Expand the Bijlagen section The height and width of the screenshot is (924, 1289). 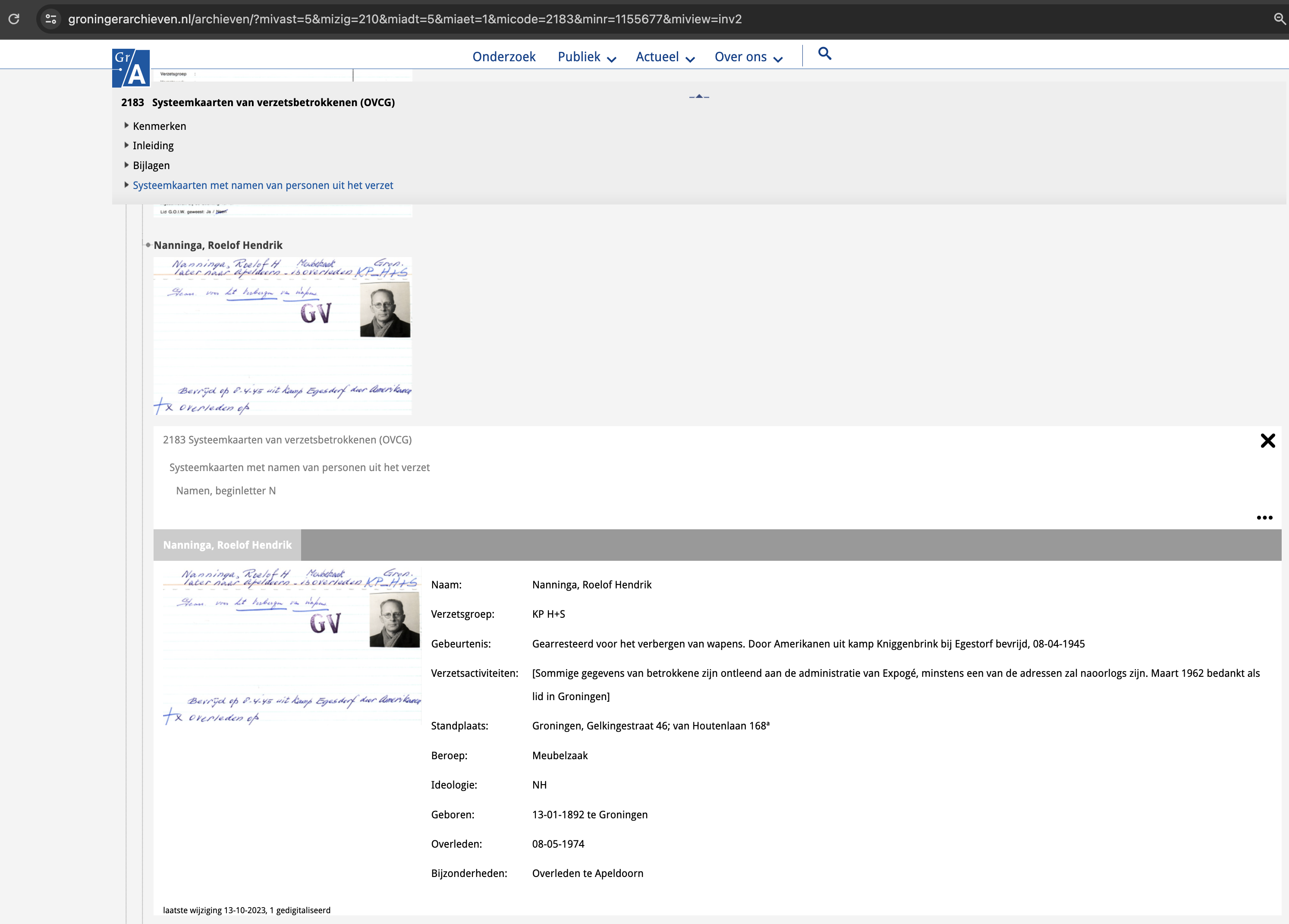(151, 165)
